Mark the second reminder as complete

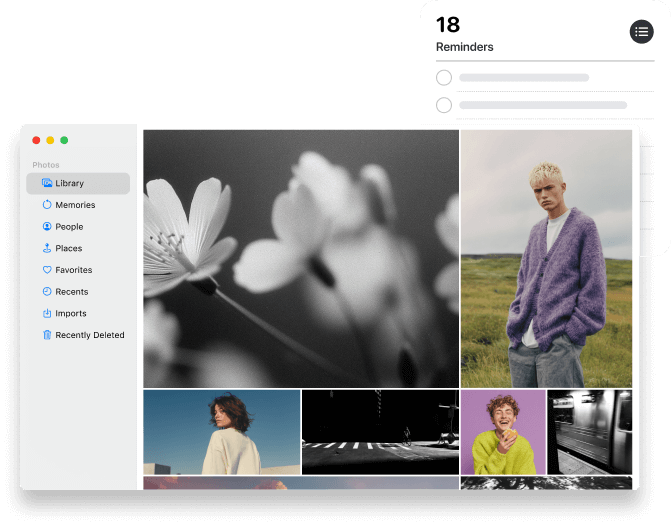444,105
